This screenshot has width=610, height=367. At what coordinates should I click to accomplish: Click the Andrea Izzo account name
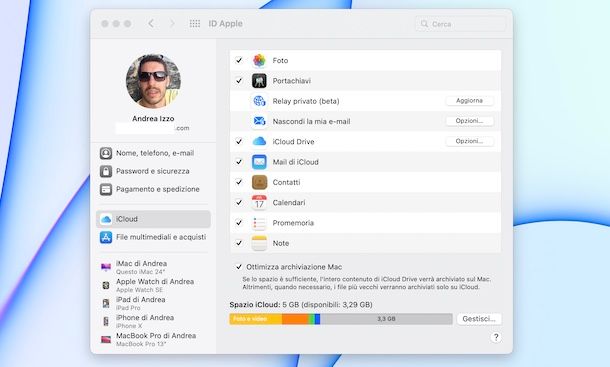(x=153, y=118)
